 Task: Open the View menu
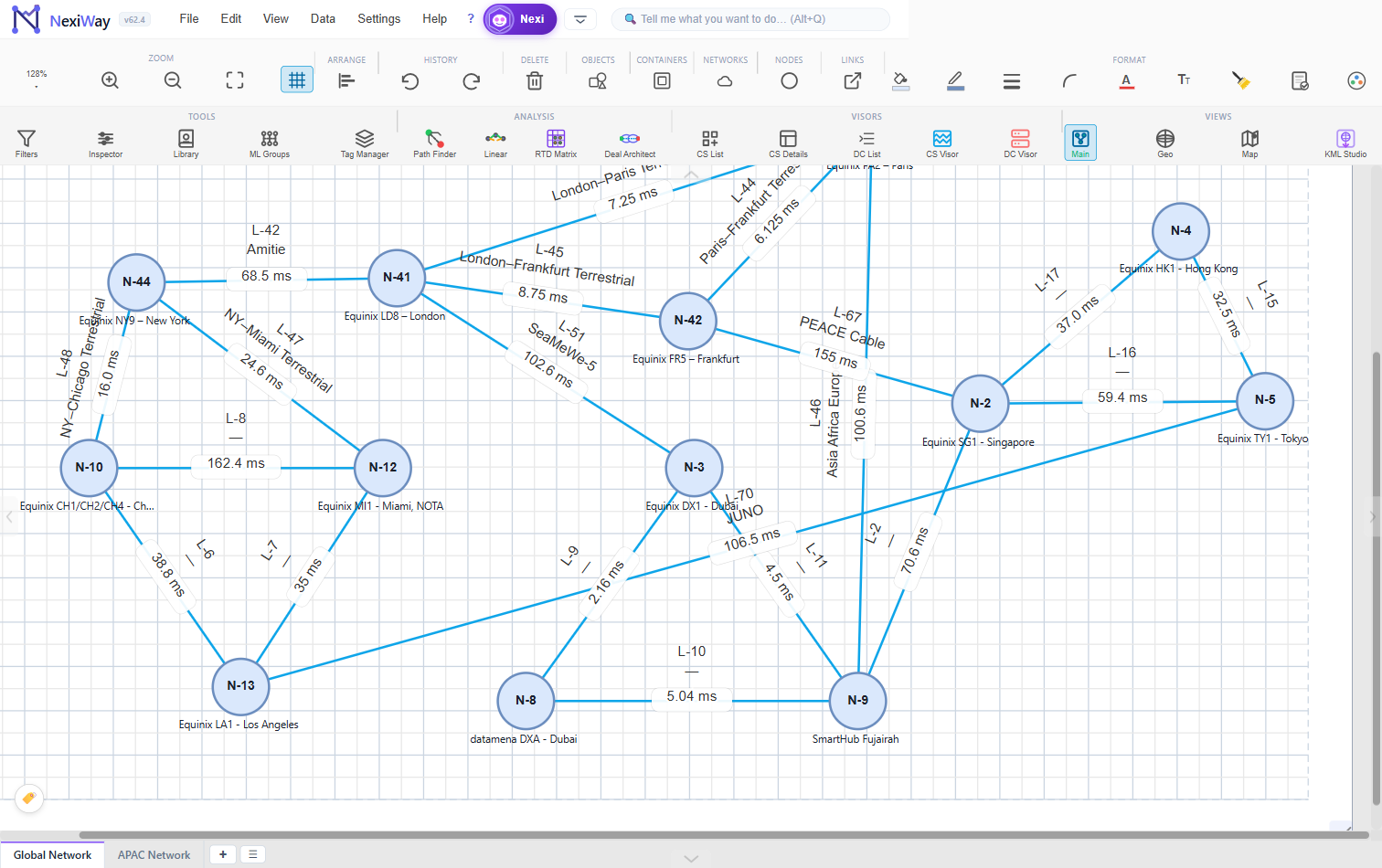tap(275, 18)
